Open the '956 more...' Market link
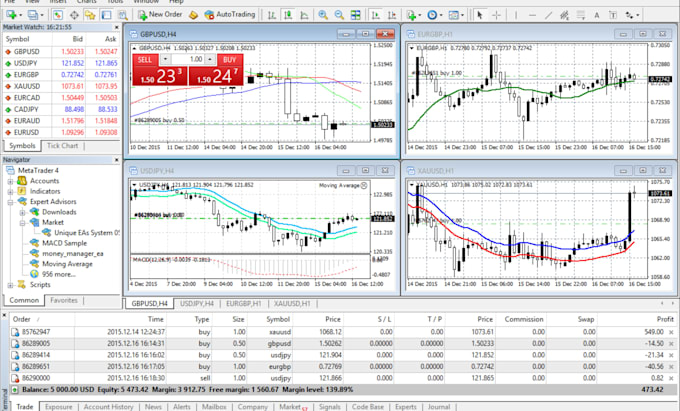680x411 pixels. pos(59,274)
